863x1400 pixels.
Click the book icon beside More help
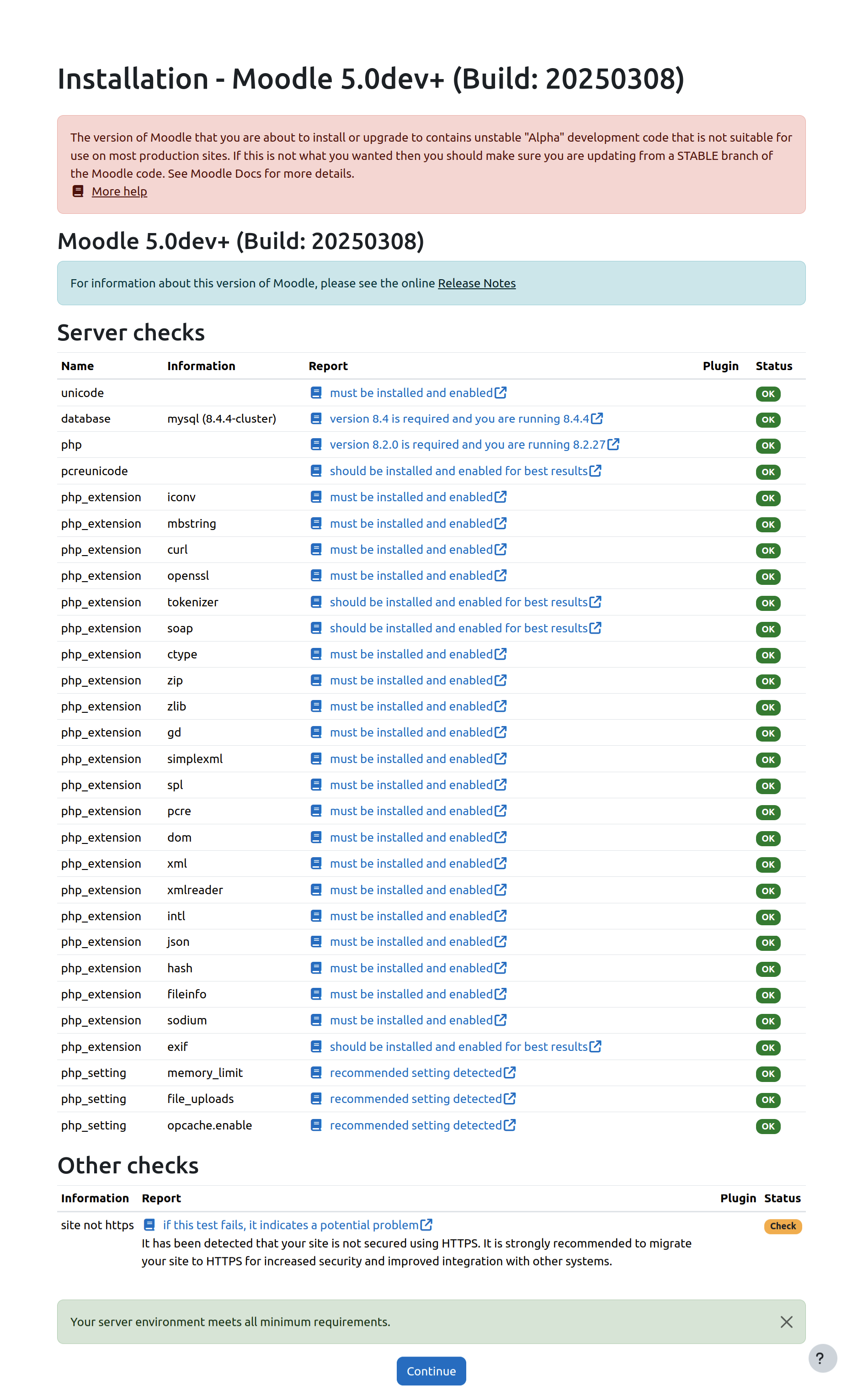(x=78, y=191)
